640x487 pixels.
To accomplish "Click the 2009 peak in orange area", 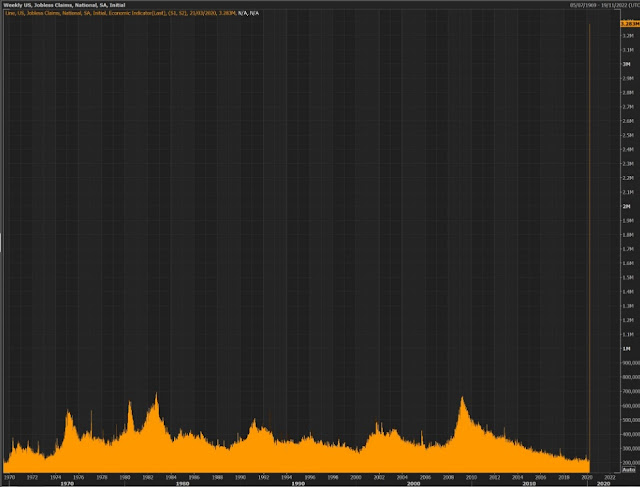I will (x=462, y=400).
